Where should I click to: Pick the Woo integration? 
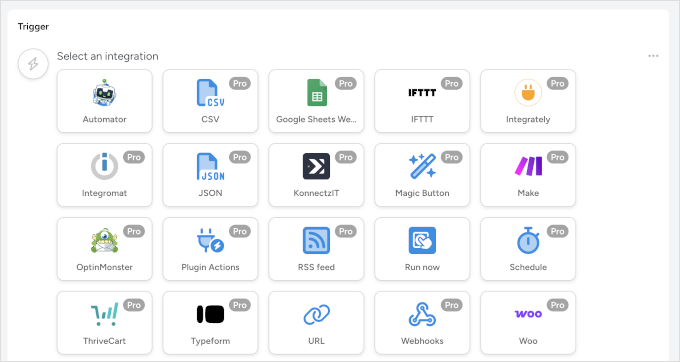click(x=528, y=323)
